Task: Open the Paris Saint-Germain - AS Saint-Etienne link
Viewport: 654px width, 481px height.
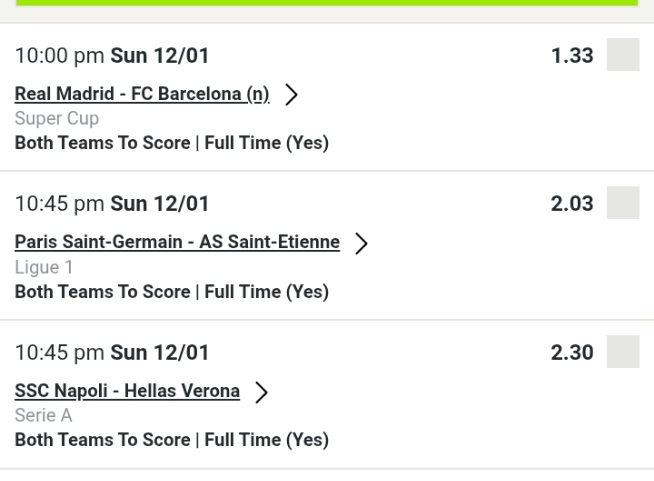Action: tap(177, 242)
